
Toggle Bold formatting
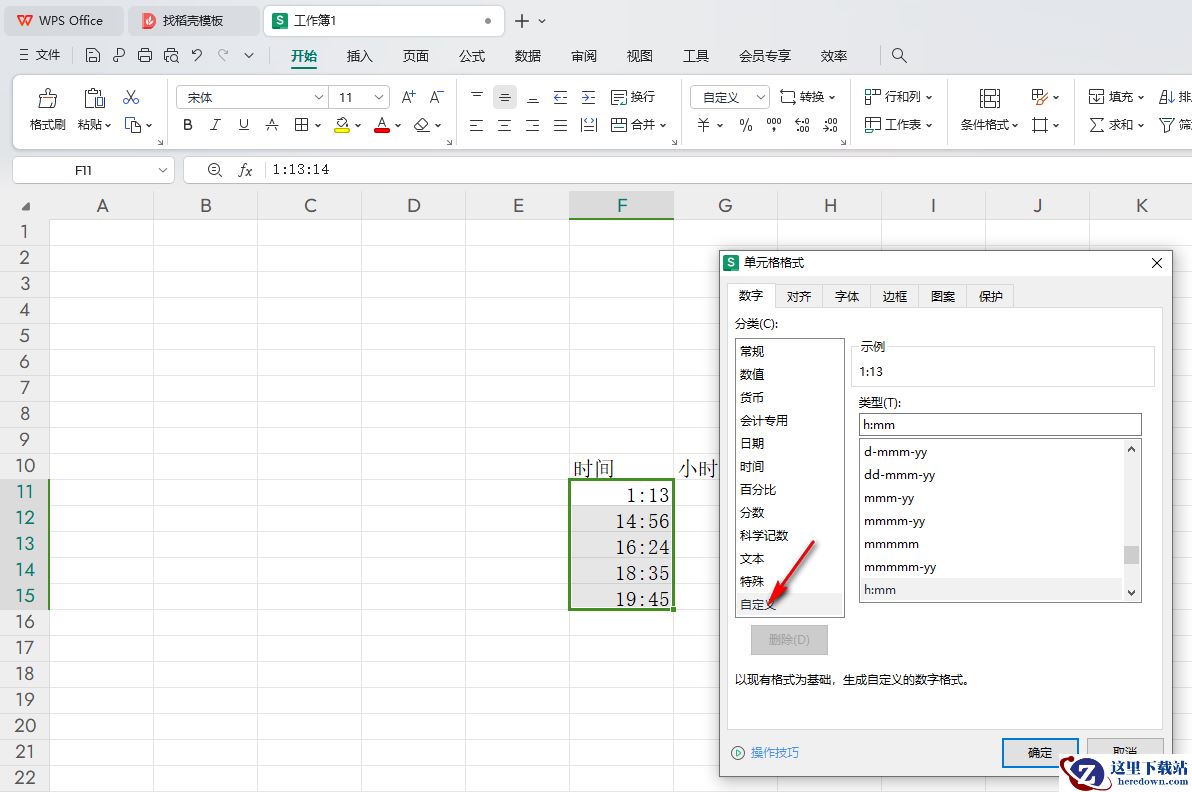pyautogui.click(x=188, y=125)
